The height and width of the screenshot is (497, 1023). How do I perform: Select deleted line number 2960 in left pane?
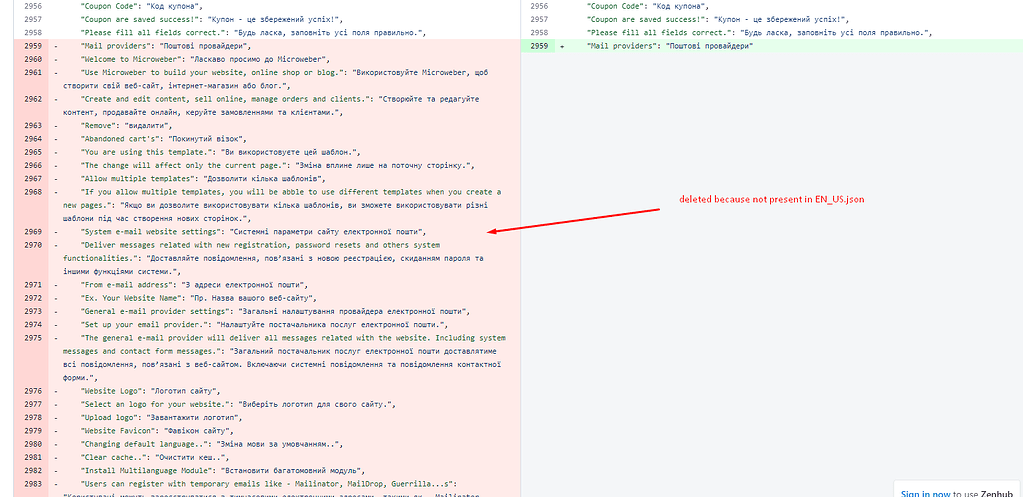(x=32, y=59)
